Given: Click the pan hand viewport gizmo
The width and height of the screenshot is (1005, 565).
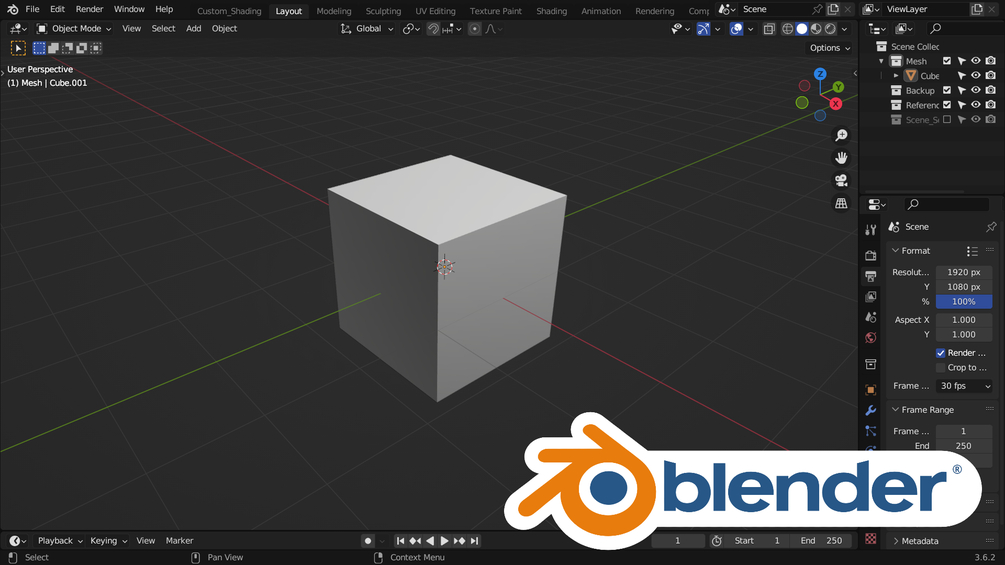Looking at the screenshot, I should [x=841, y=158].
